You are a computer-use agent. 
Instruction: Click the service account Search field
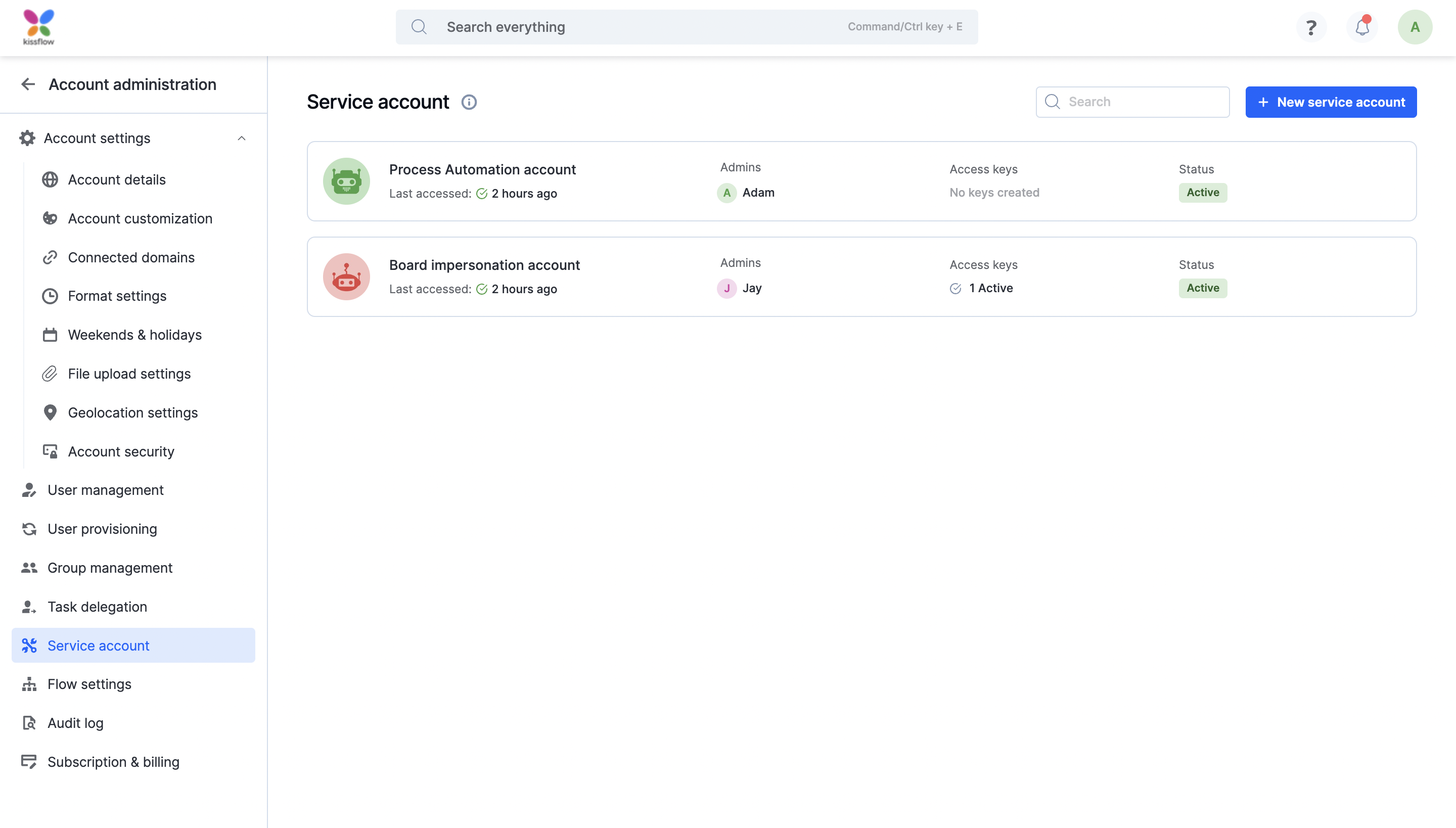point(1132,102)
